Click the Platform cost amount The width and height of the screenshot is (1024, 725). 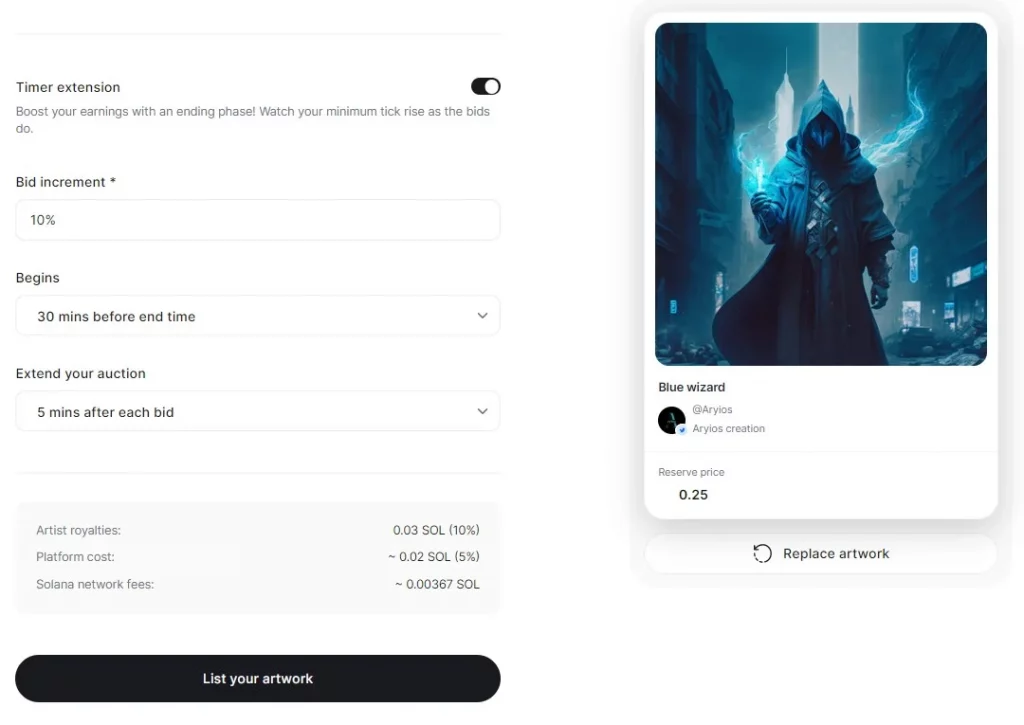434,556
